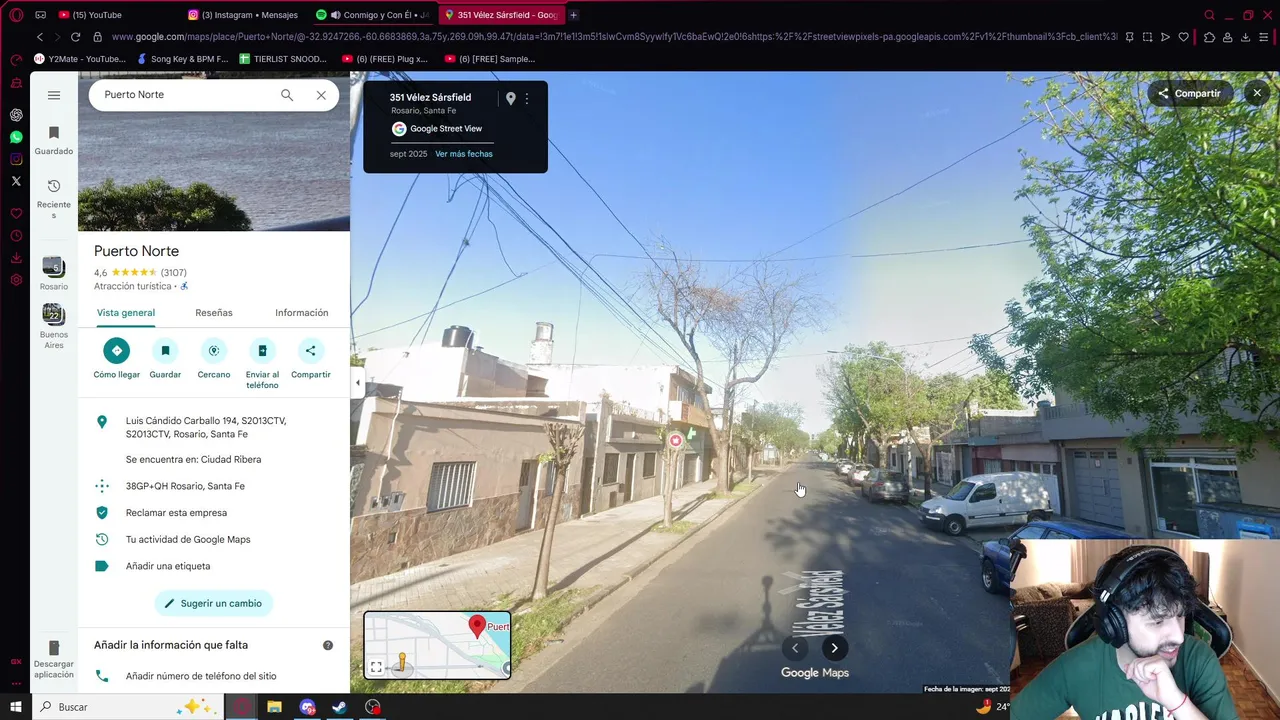Click the Guardar bookmark icon

(x=165, y=351)
